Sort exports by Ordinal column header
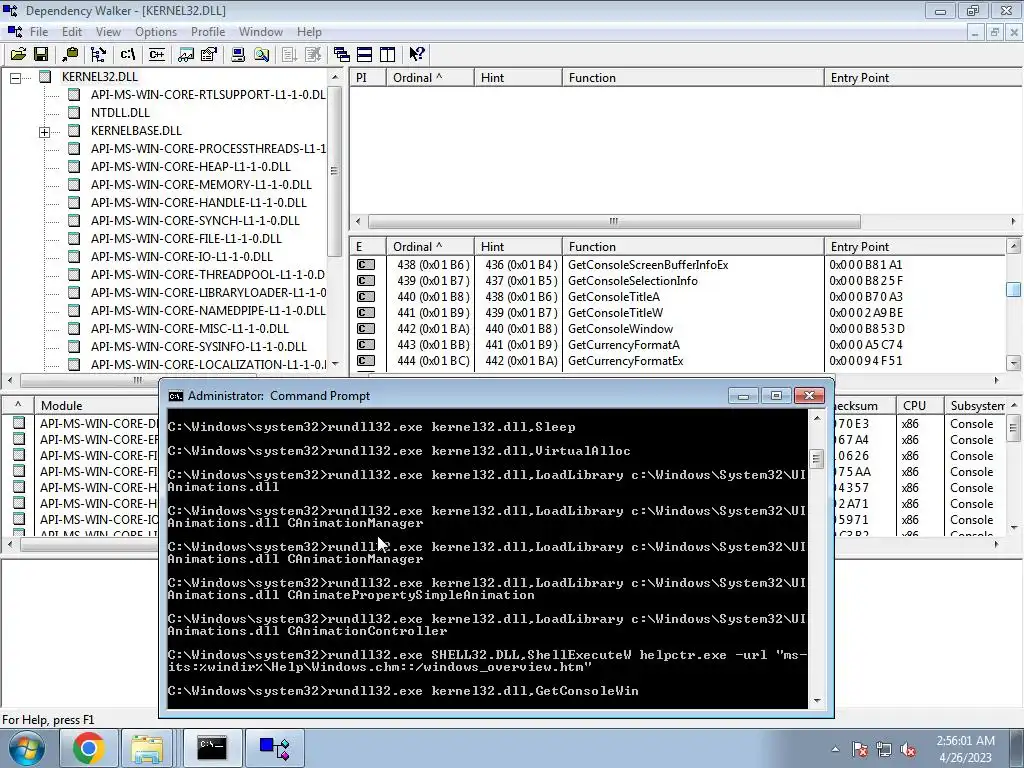Viewport: 1024px width, 768px height. coord(430,246)
